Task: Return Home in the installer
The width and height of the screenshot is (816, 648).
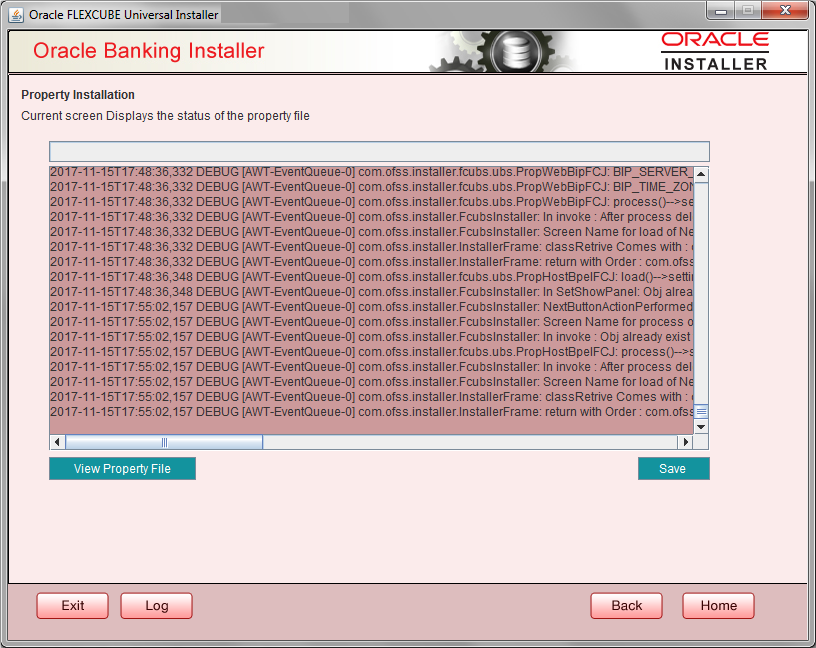Action: [718, 605]
